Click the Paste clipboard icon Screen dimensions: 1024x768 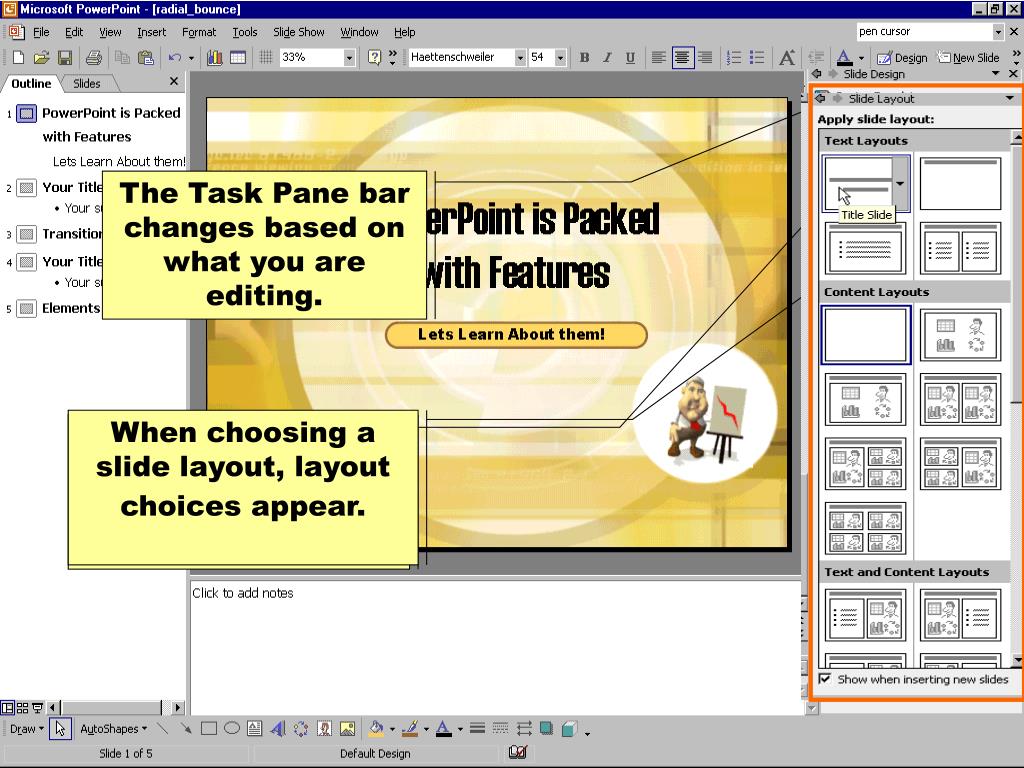(x=146, y=57)
